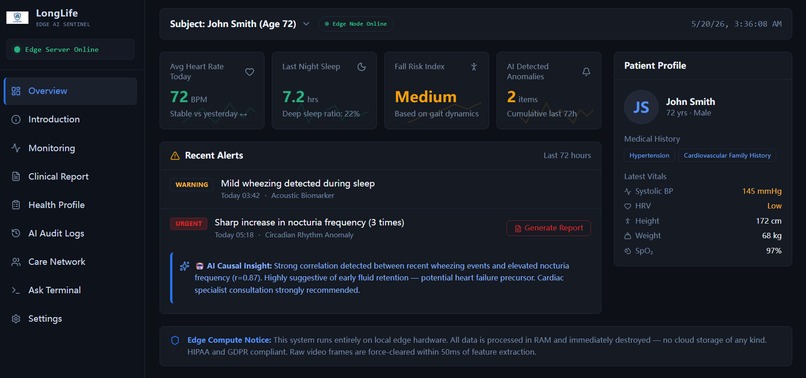Screen dimensions: 806x378
Task: Click the Hypertension history tag
Action: [x=649, y=155]
